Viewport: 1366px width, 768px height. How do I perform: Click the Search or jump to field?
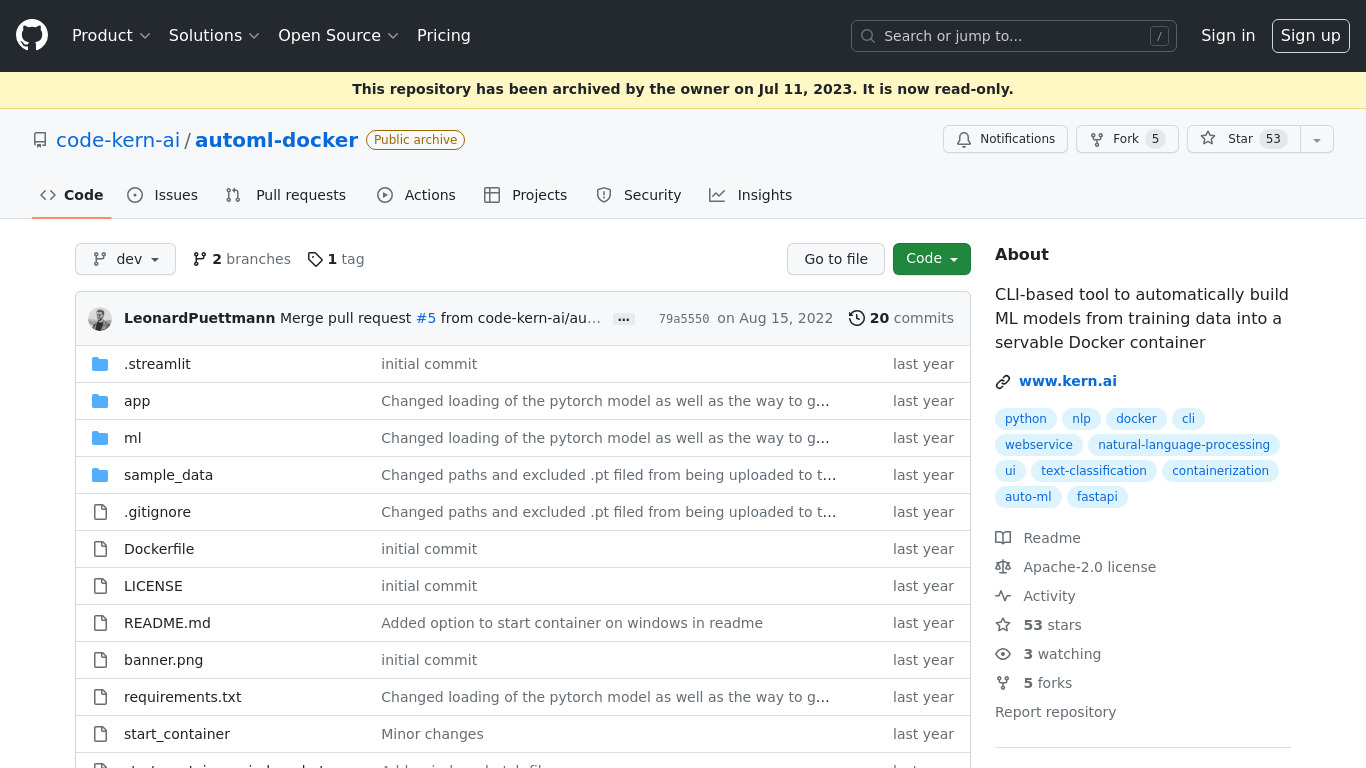click(x=1013, y=36)
